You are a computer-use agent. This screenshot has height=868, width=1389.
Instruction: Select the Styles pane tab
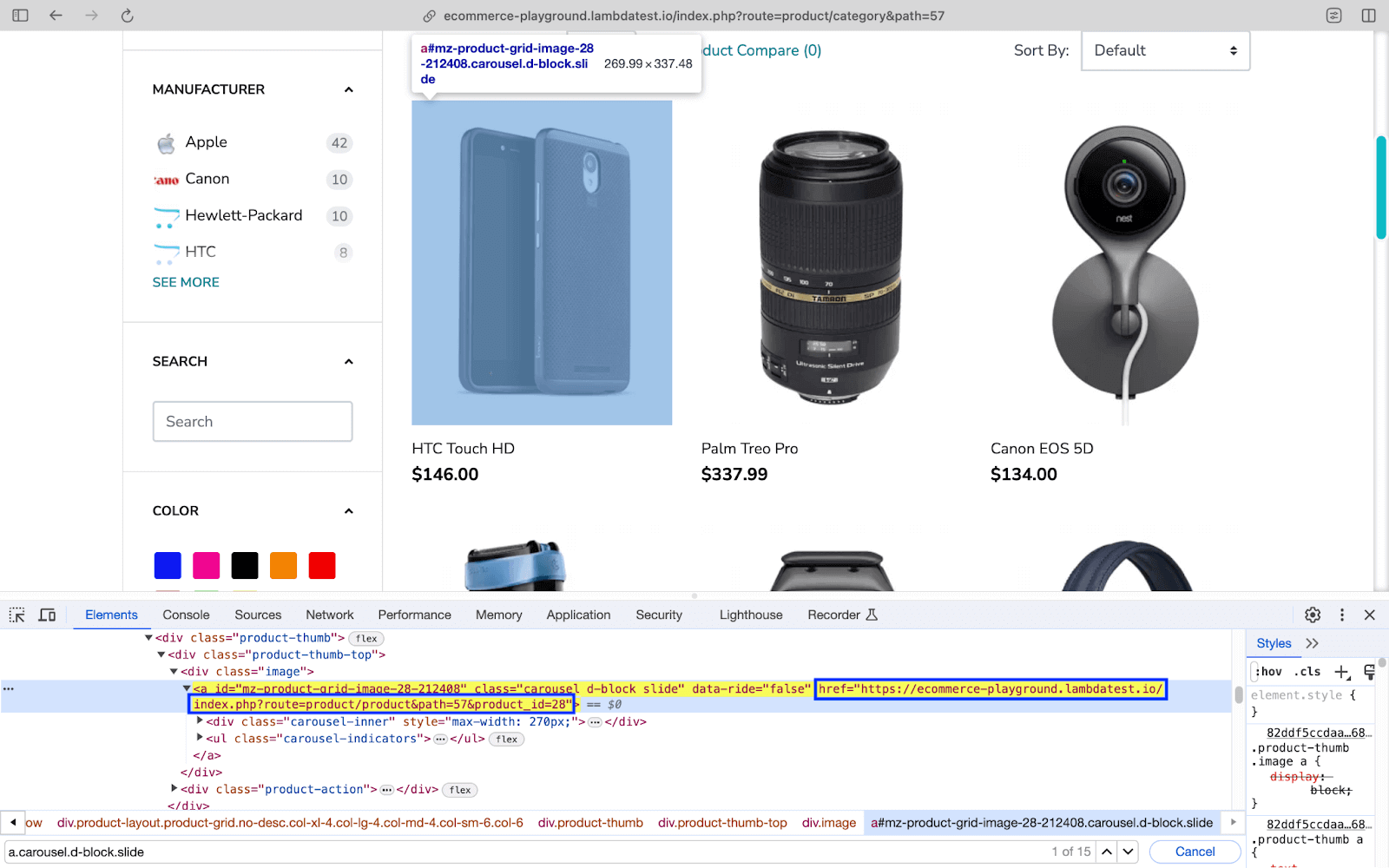pos(1274,643)
